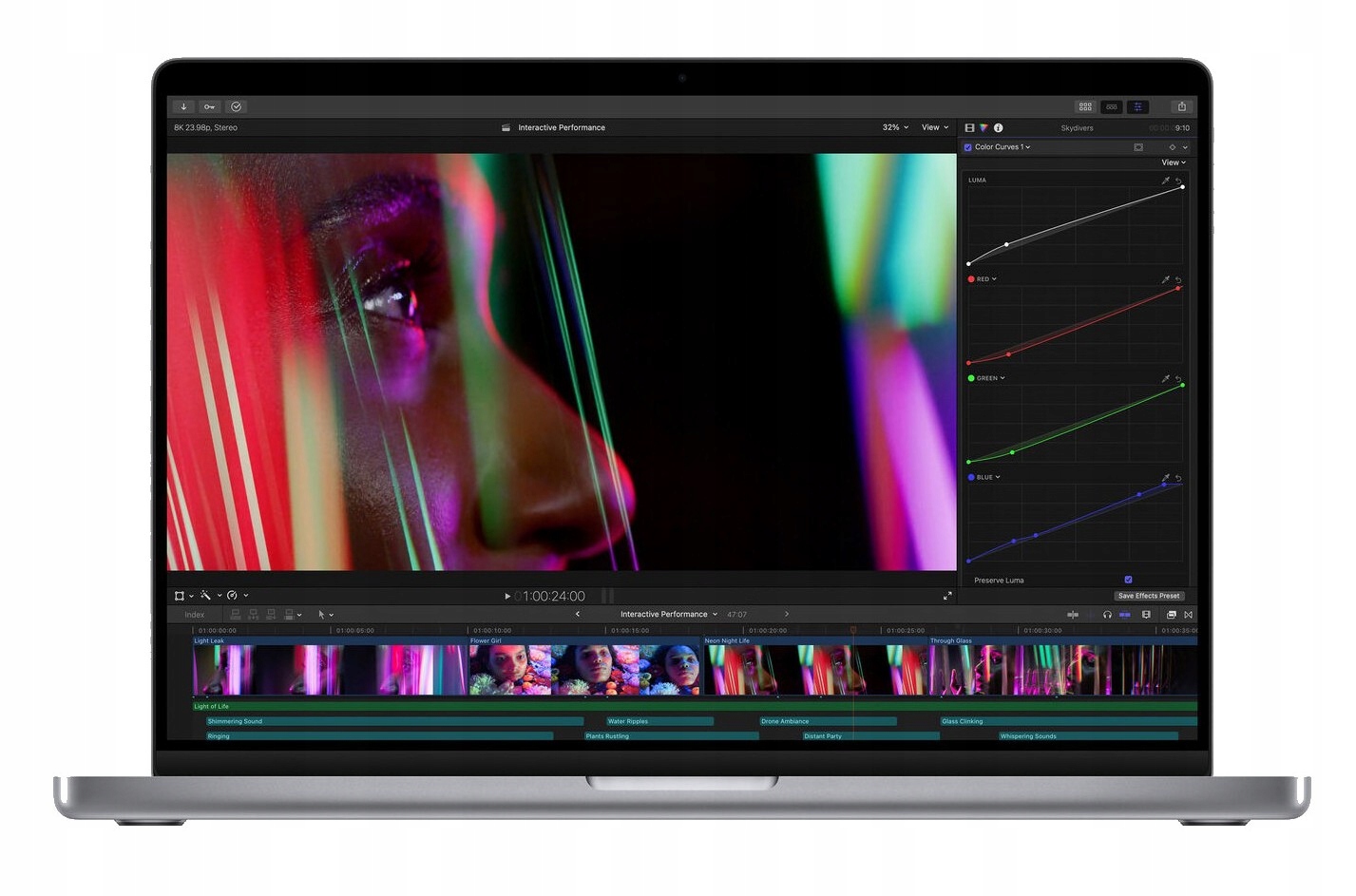Open the viewer View options menu
The width and height of the screenshot is (1356, 896).
click(935, 127)
